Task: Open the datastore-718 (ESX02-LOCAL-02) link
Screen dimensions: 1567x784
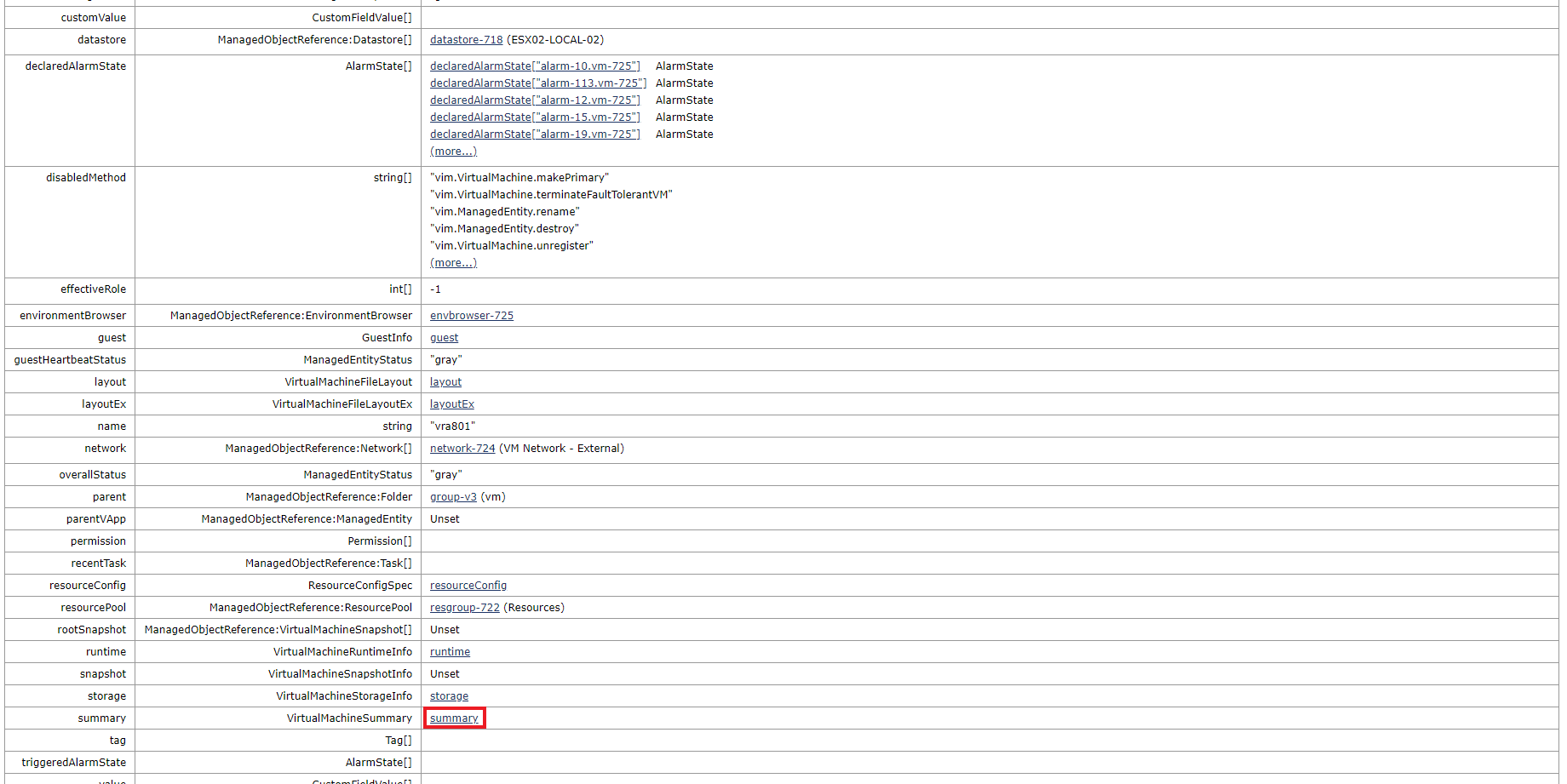Action: pos(465,39)
